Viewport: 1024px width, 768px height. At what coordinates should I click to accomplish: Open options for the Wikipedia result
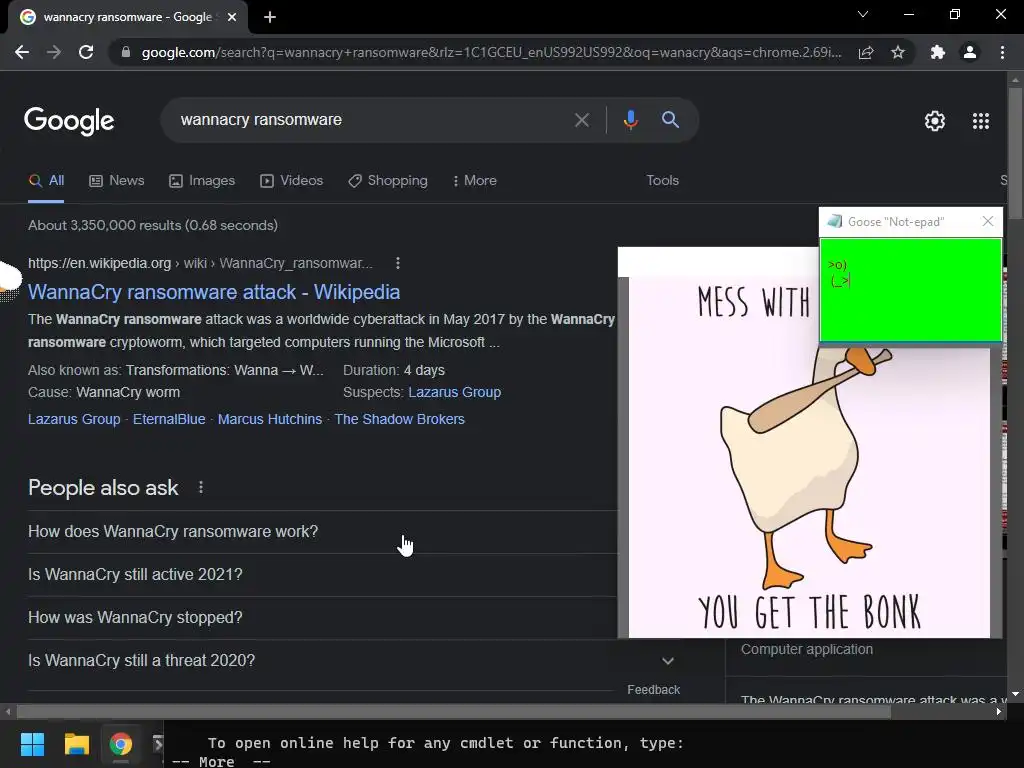click(x=398, y=263)
